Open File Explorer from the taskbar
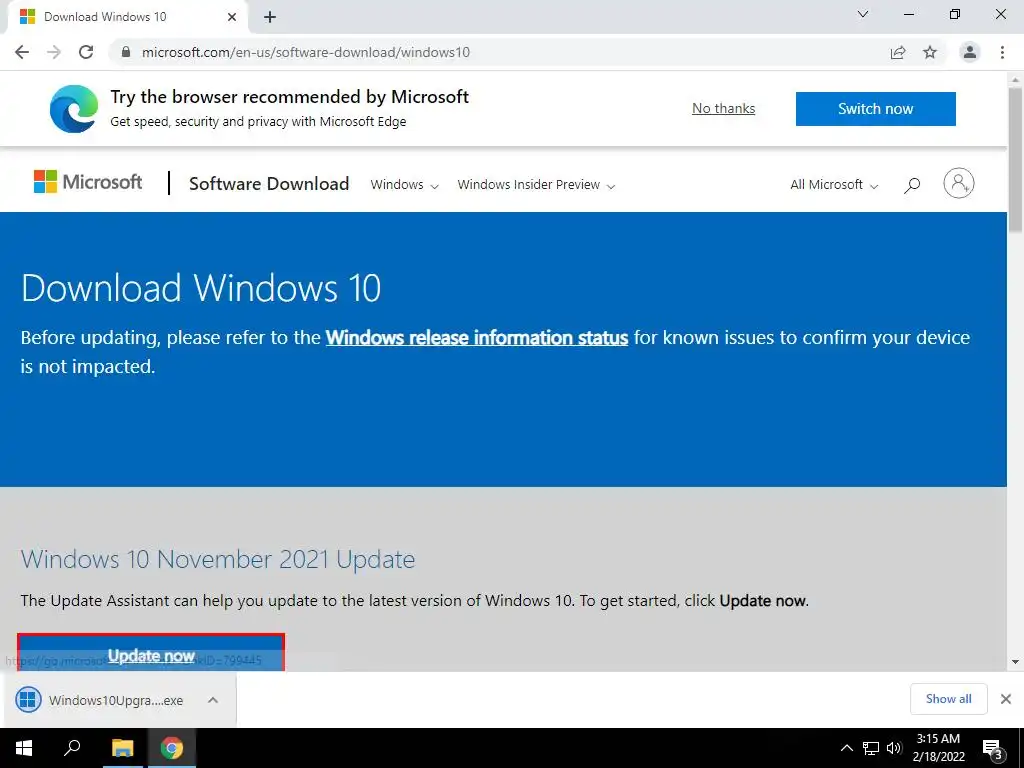The width and height of the screenshot is (1024, 768). pos(122,748)
